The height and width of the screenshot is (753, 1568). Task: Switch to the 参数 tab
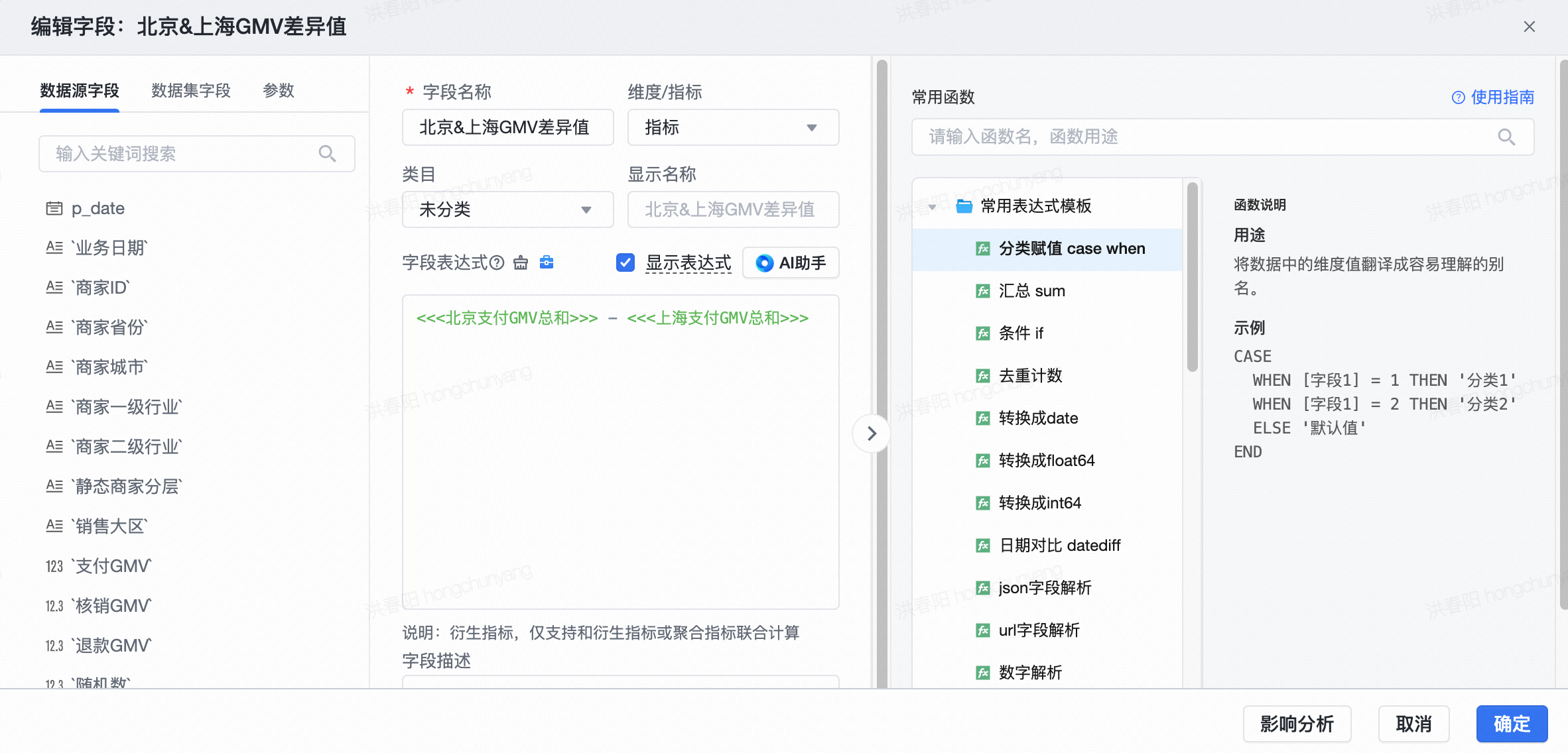click(279, 91)
